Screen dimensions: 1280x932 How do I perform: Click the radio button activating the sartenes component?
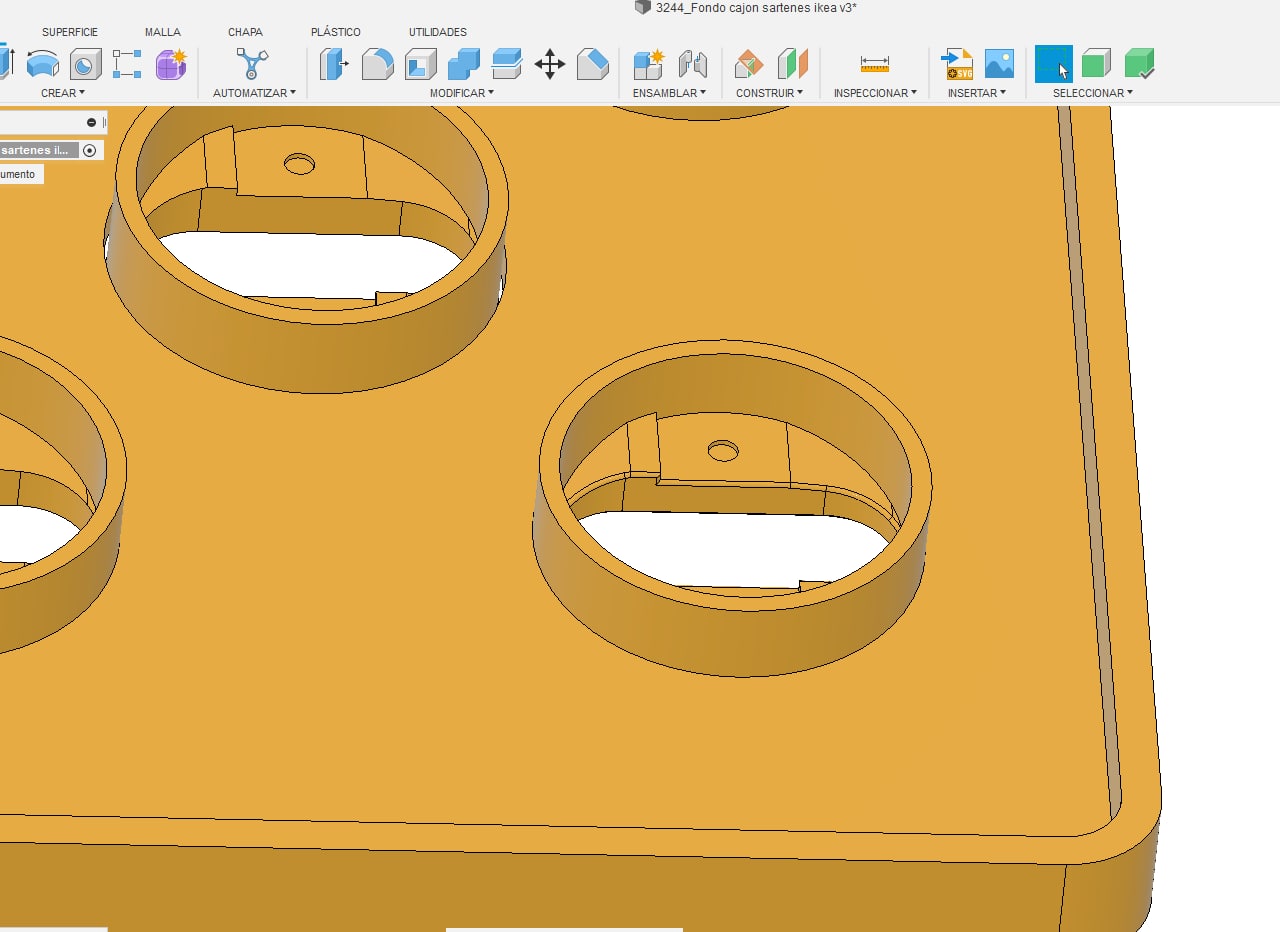[89, 150]
